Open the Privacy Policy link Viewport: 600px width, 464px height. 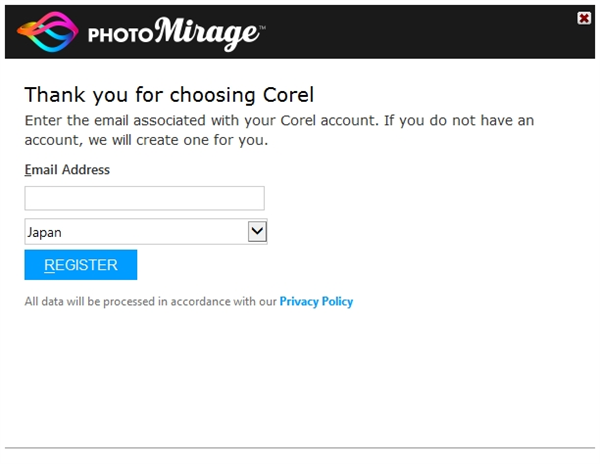tap(316, 302)
